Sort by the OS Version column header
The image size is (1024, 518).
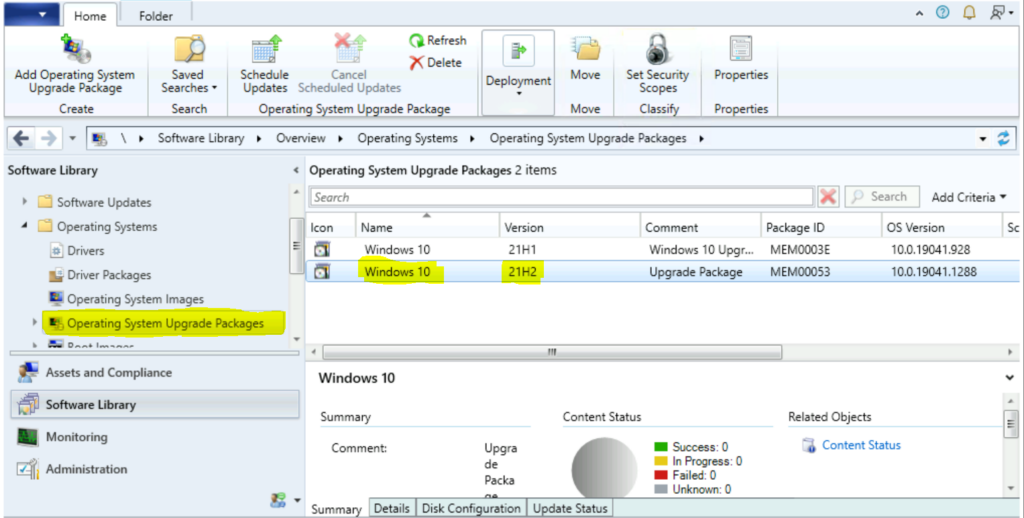(941, 227)
